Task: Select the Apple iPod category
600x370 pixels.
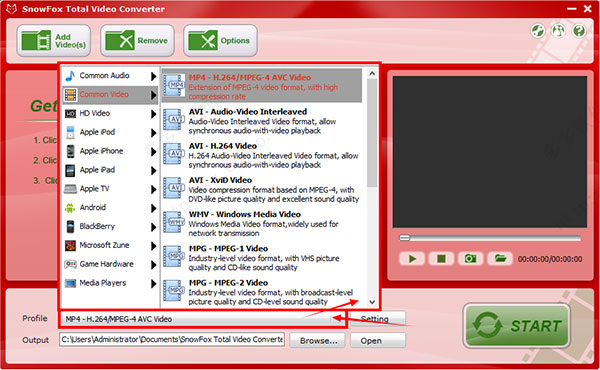Action: pyautogui.click(x=110, y=132)
